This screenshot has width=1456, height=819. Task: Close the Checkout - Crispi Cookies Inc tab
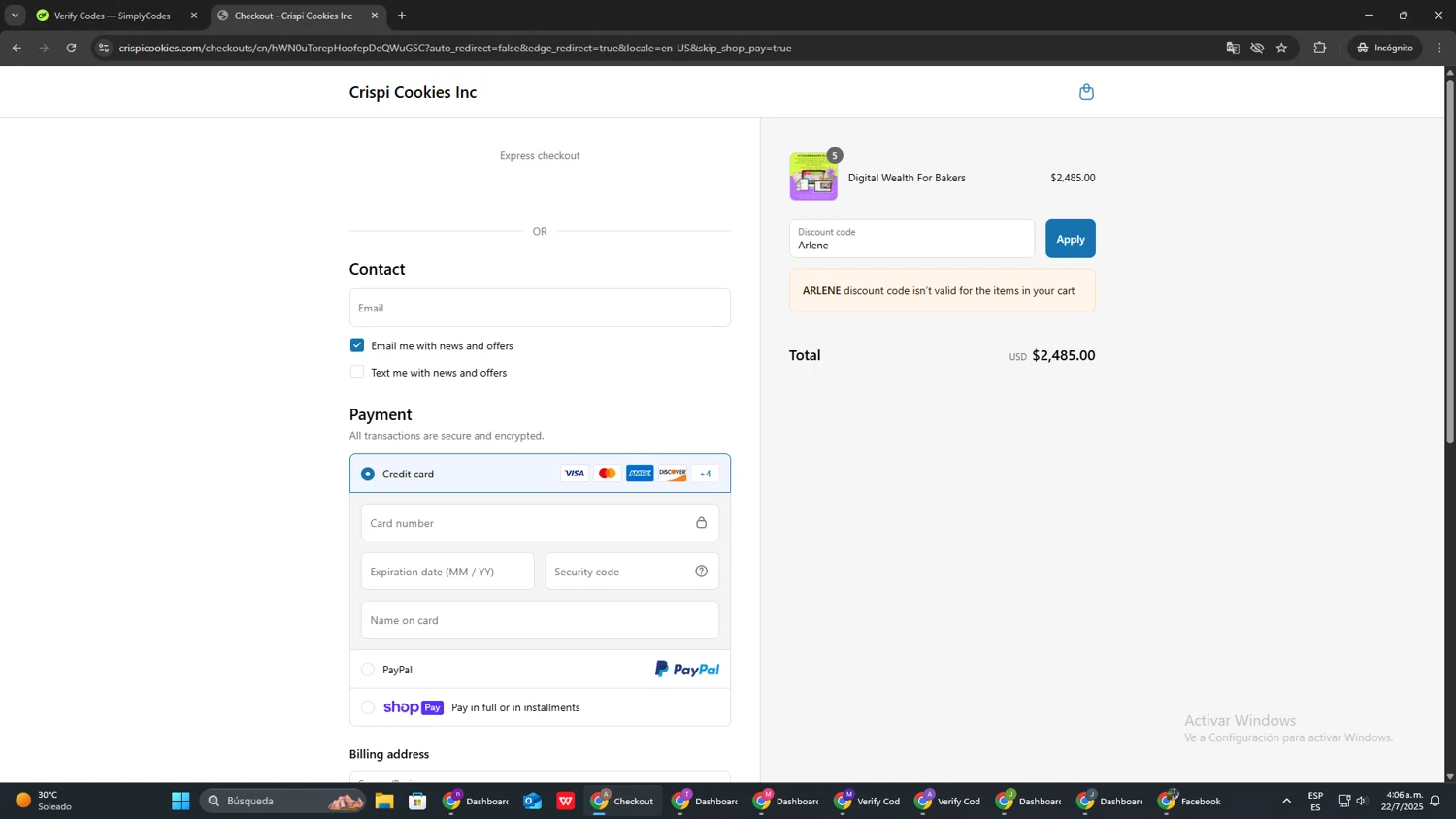click(x=375, y=16)
